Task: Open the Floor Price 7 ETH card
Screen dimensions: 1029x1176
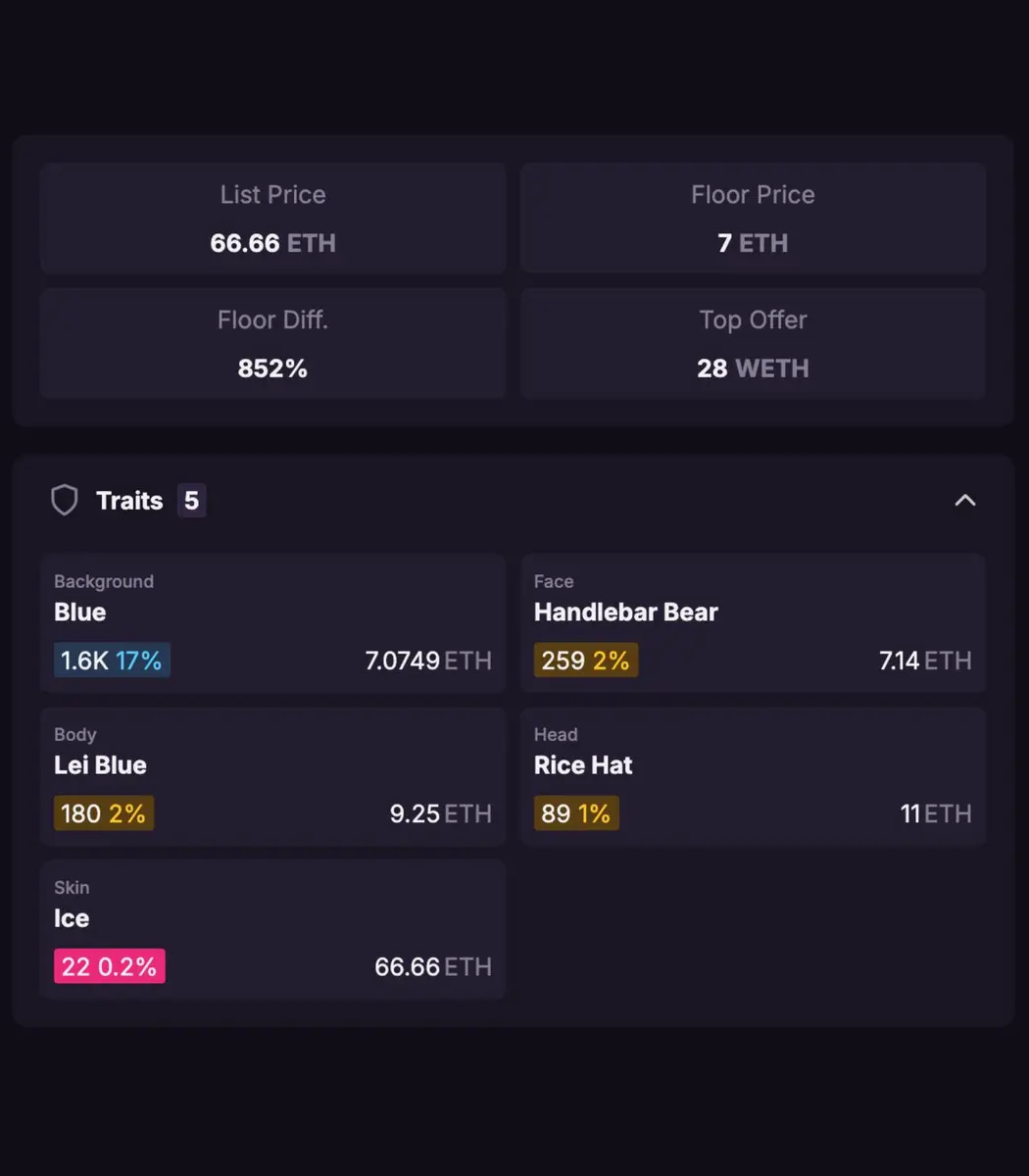Action: click(753, 219)
